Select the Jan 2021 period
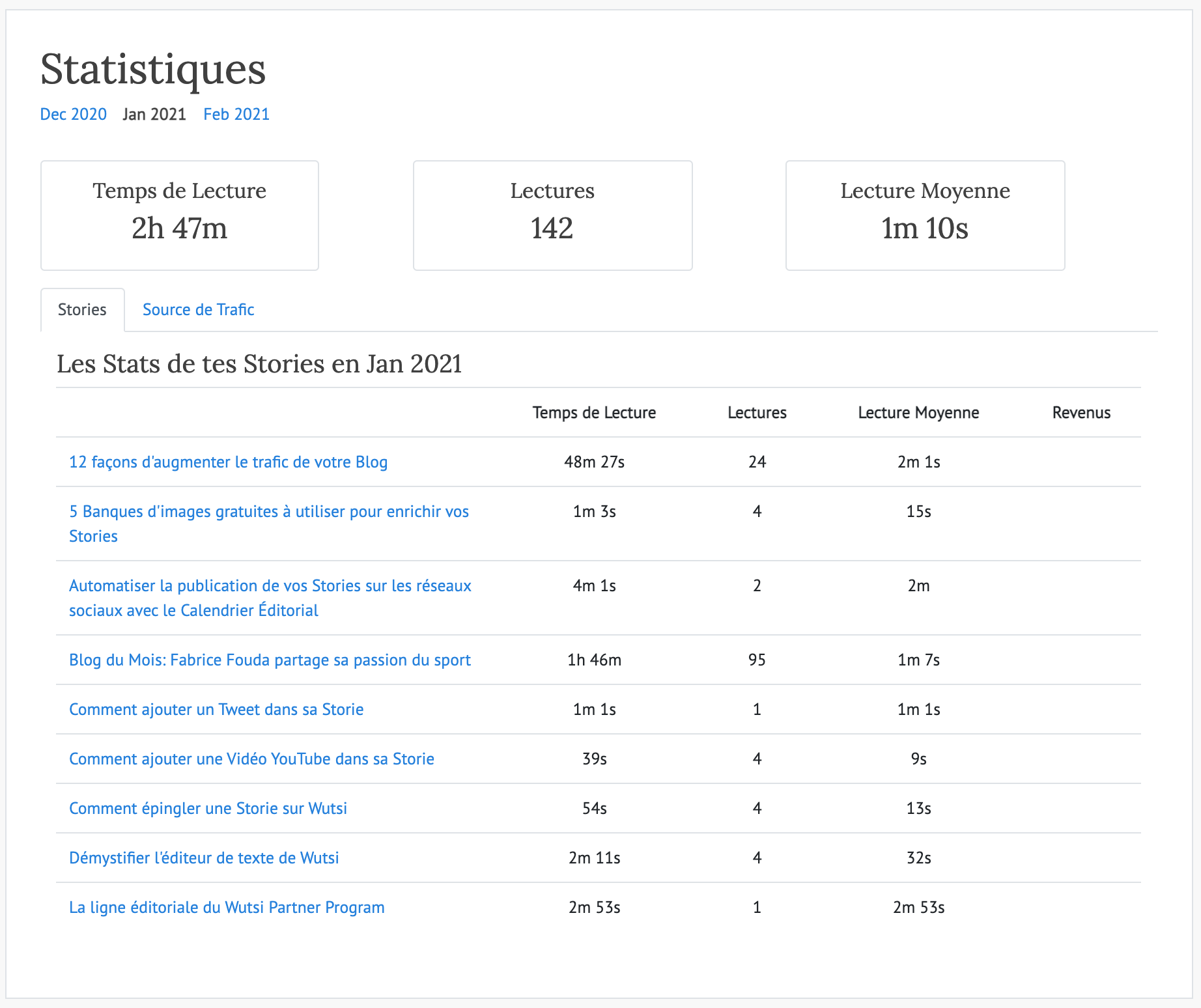1201x1008 pixels. [x=154, y=114]
